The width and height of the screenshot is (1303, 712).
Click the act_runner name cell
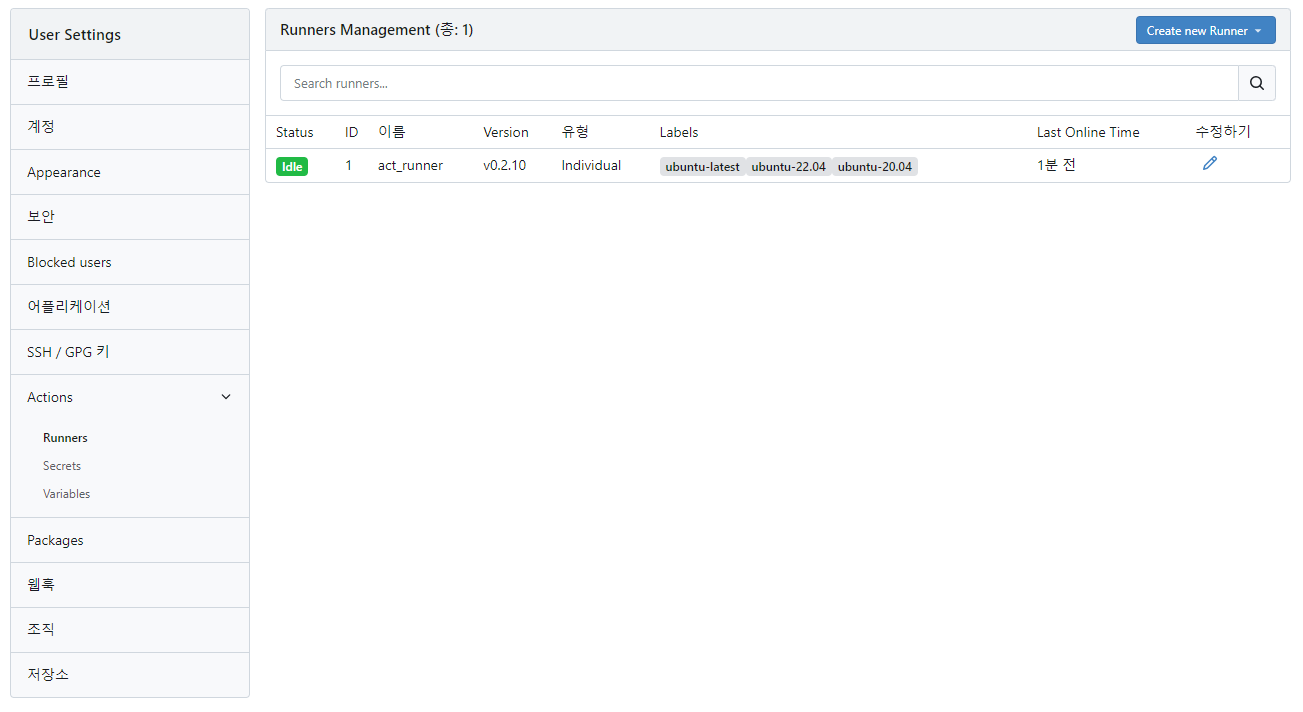click(410, 165)
